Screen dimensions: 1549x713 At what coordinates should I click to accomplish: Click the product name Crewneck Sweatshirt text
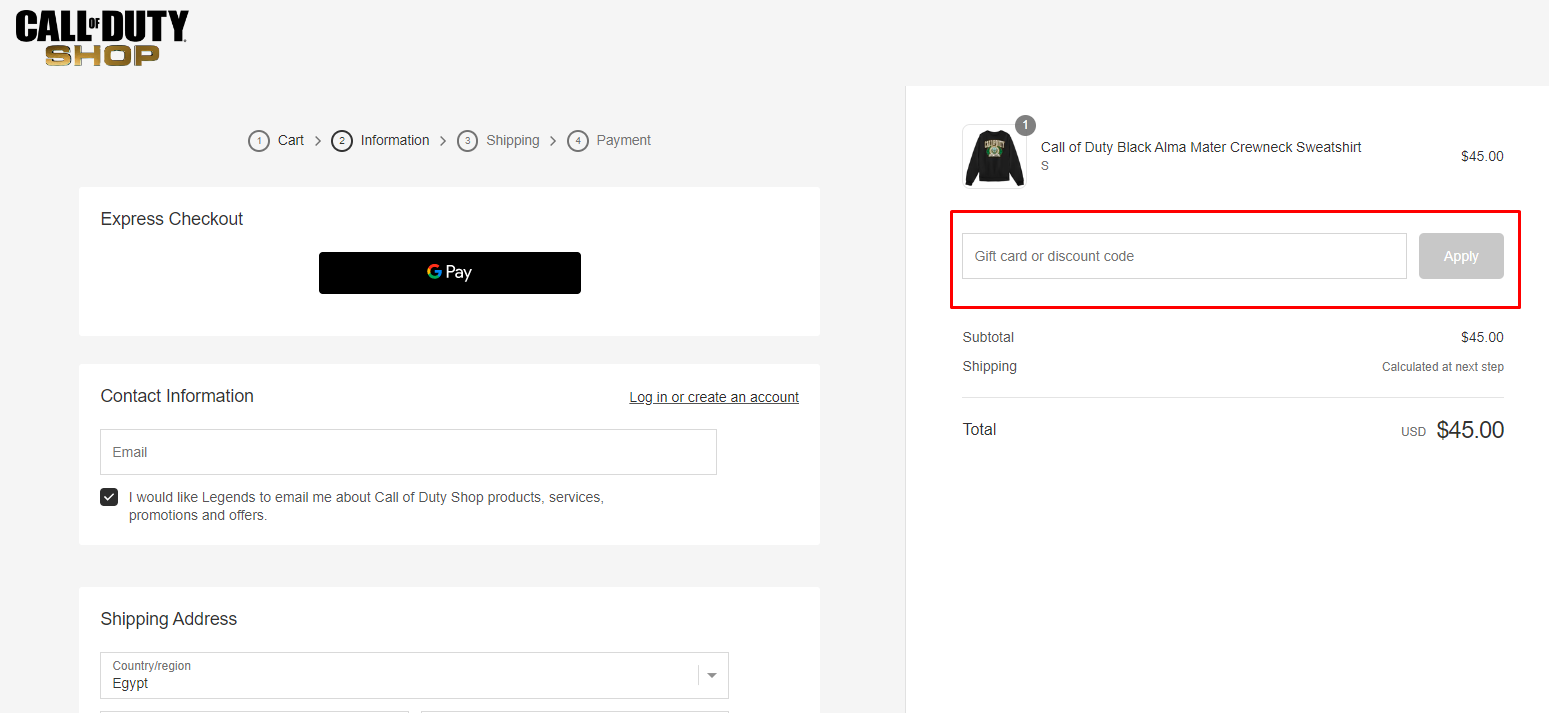[x=1201, y=147]
